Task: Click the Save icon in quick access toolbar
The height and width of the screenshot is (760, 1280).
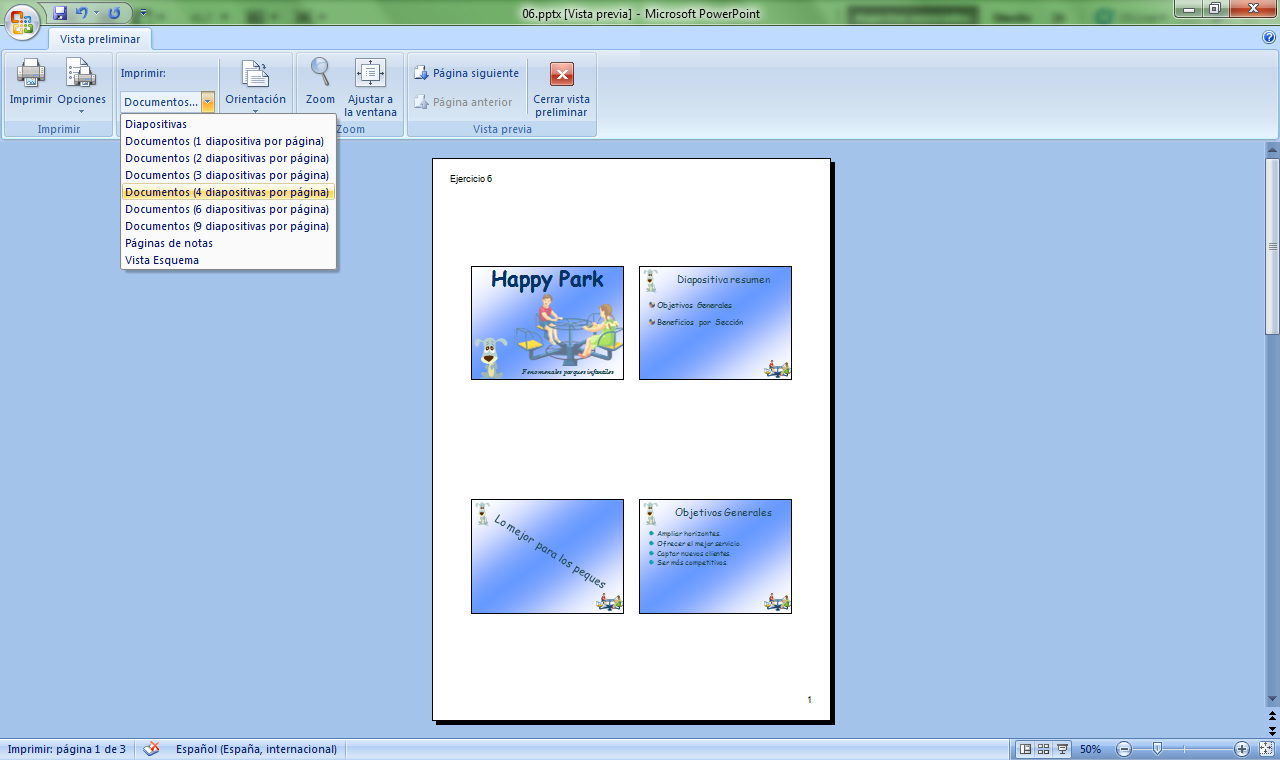Action: pyautogui.click(x=61, y=13)
